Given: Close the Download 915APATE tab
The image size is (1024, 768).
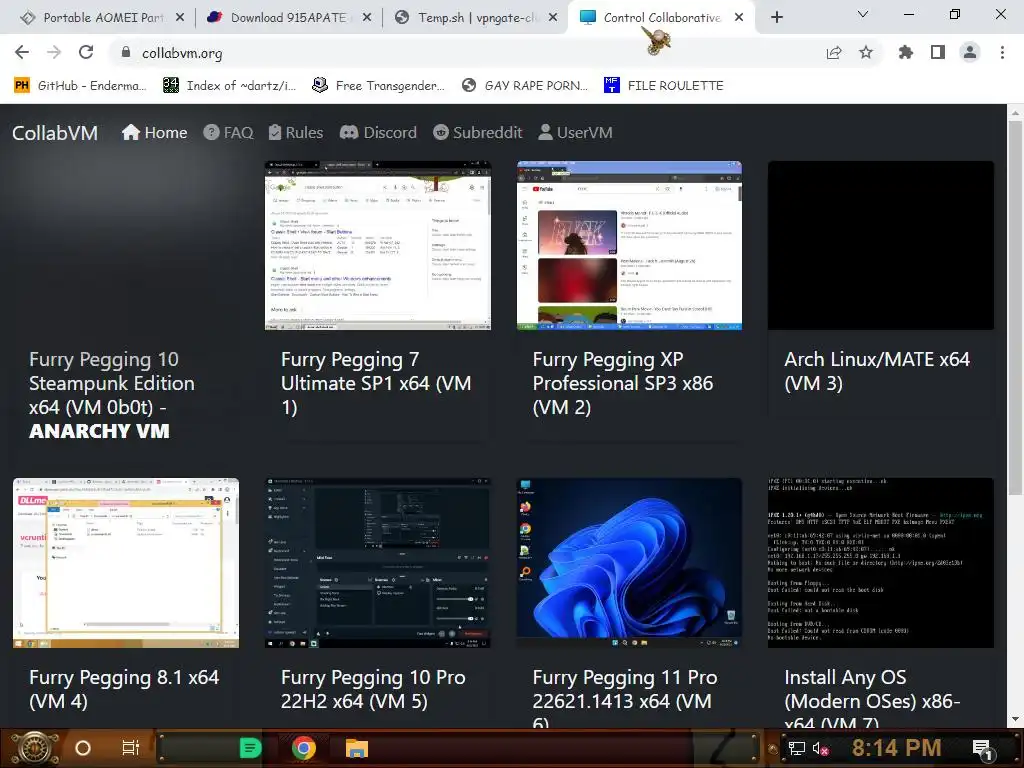Looking at the screenshot, I should [367, 18].
